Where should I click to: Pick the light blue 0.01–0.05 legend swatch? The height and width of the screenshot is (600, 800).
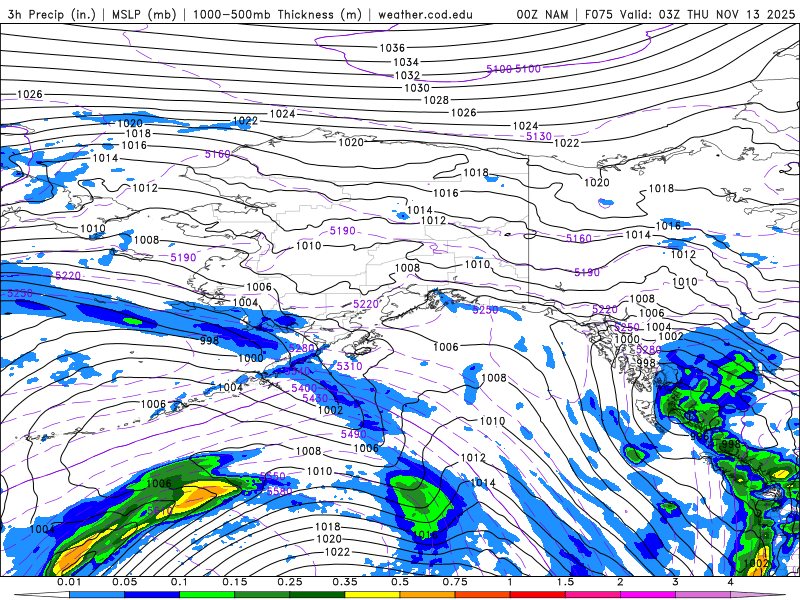tap(96, 595)
